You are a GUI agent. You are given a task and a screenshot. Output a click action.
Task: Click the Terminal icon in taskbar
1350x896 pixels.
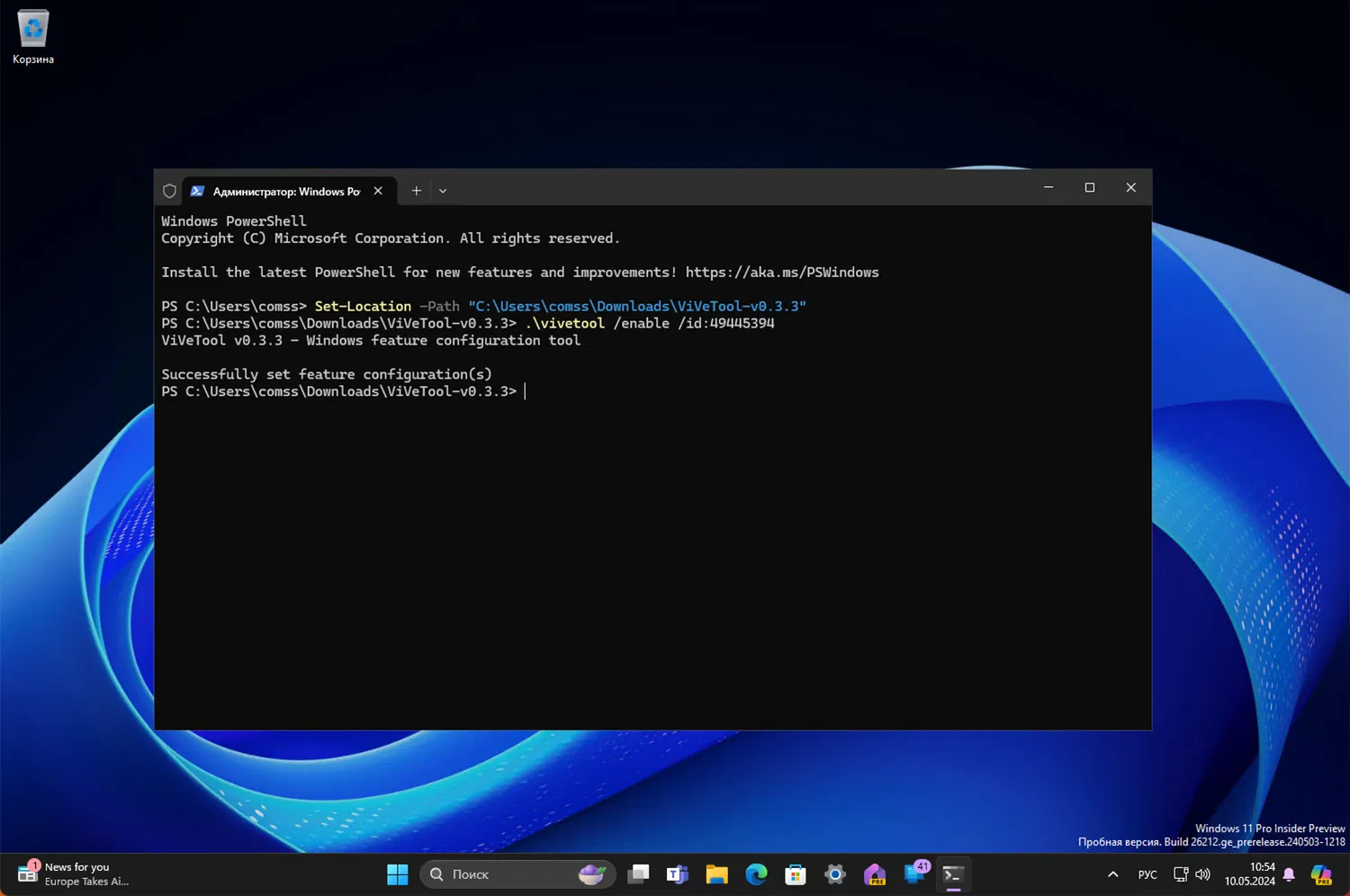(953, 874)
